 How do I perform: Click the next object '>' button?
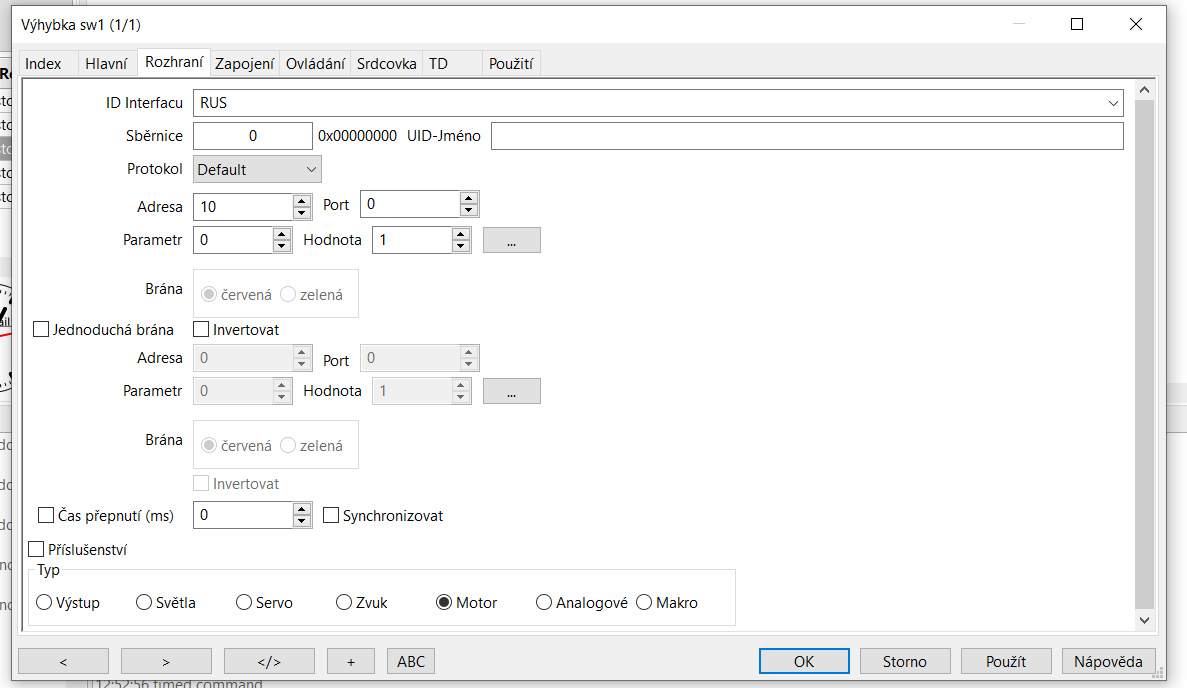[166, 661]
